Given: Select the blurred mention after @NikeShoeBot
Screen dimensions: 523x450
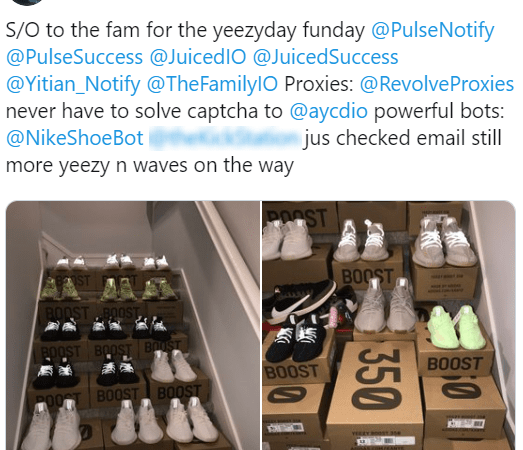Looking at the screenshot, I should (224, 138).
